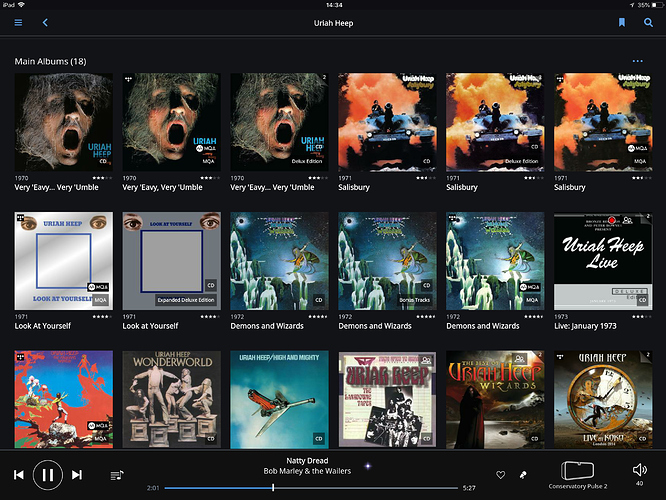The width and height of the screenshot is (666, 500).
Task: Favorite the track with heart icon
Action: (501, 475)
